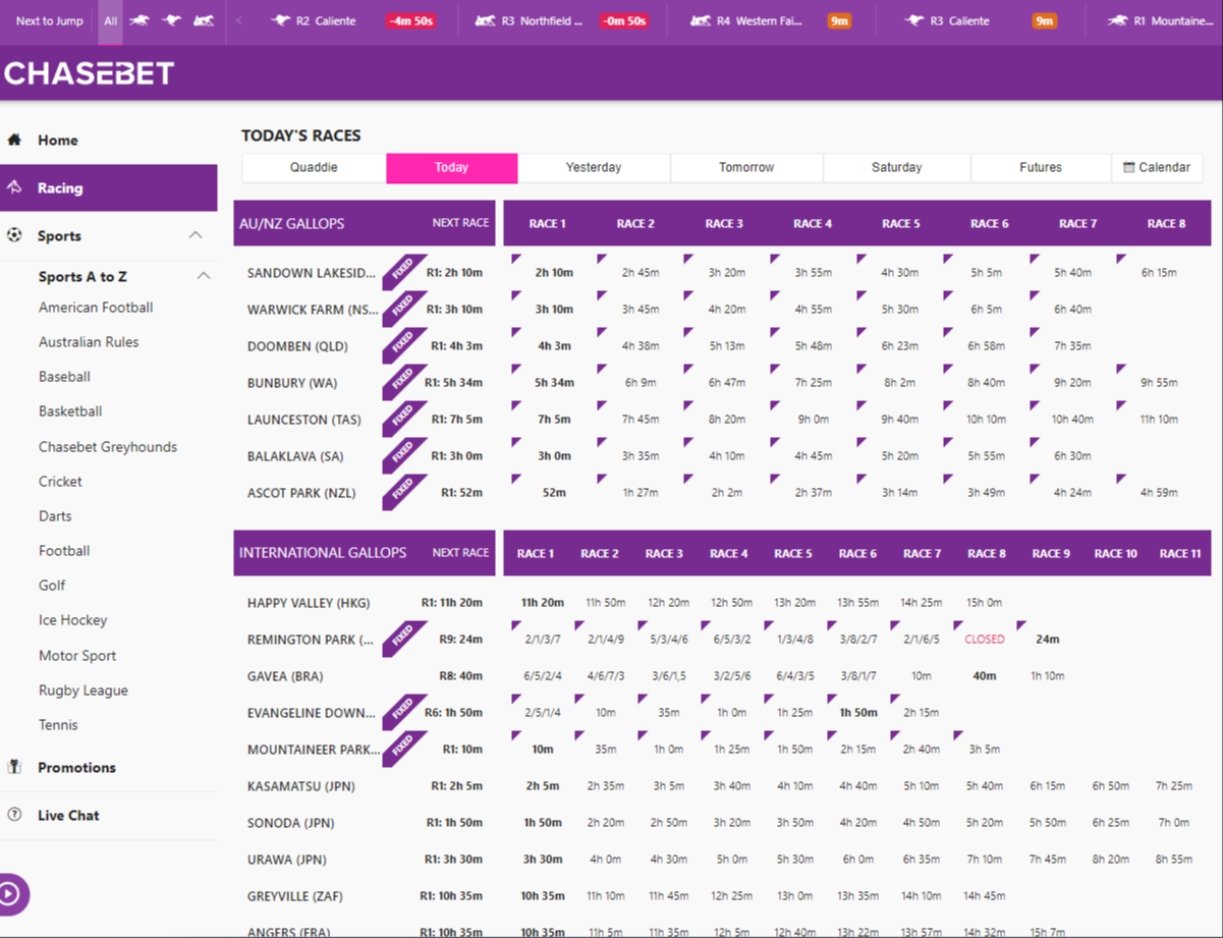Open R4 Western Fair in the next-to-jump bar
Image resolution: width=1223 pixels, height=938 pixels.
click(770, 21)
